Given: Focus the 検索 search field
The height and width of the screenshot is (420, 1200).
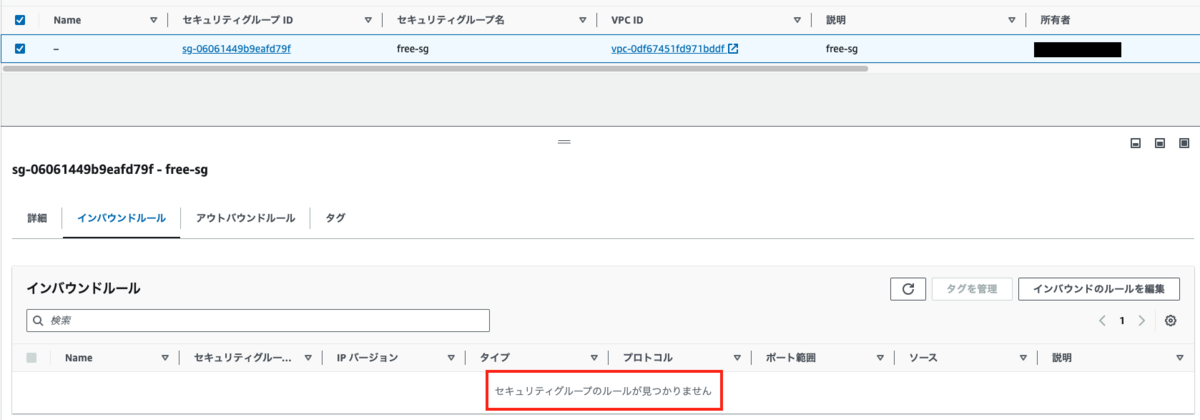Looking at the screenshot, I should click(258, 320).
